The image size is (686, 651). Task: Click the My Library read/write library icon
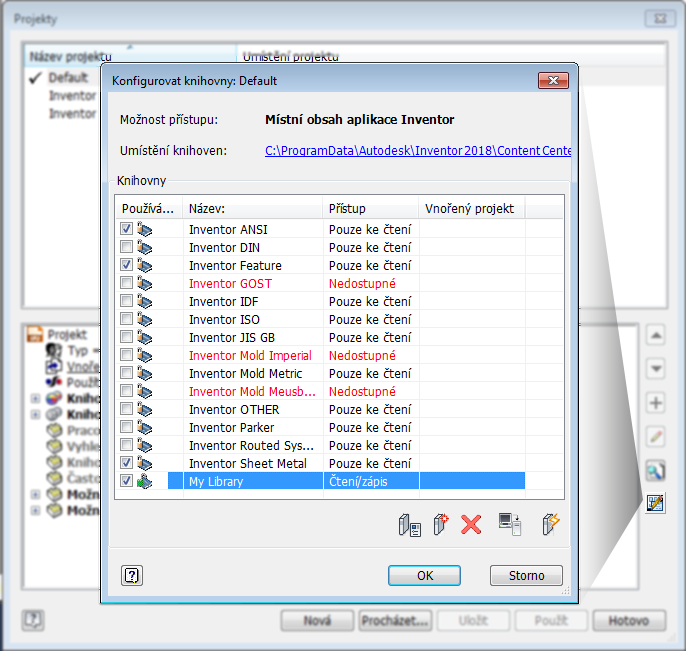tap(144, 481)
